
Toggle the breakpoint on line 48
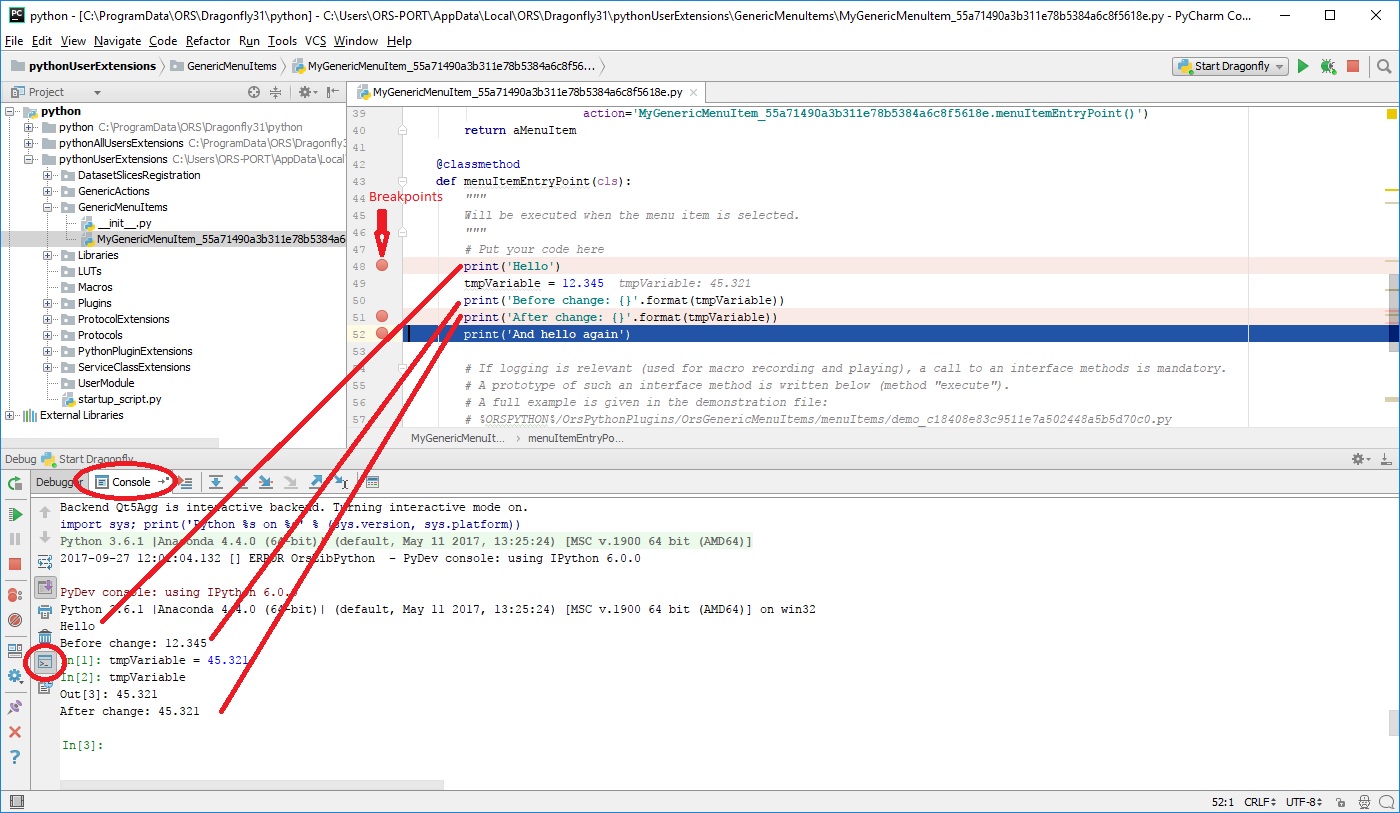(x=382, y=265)
